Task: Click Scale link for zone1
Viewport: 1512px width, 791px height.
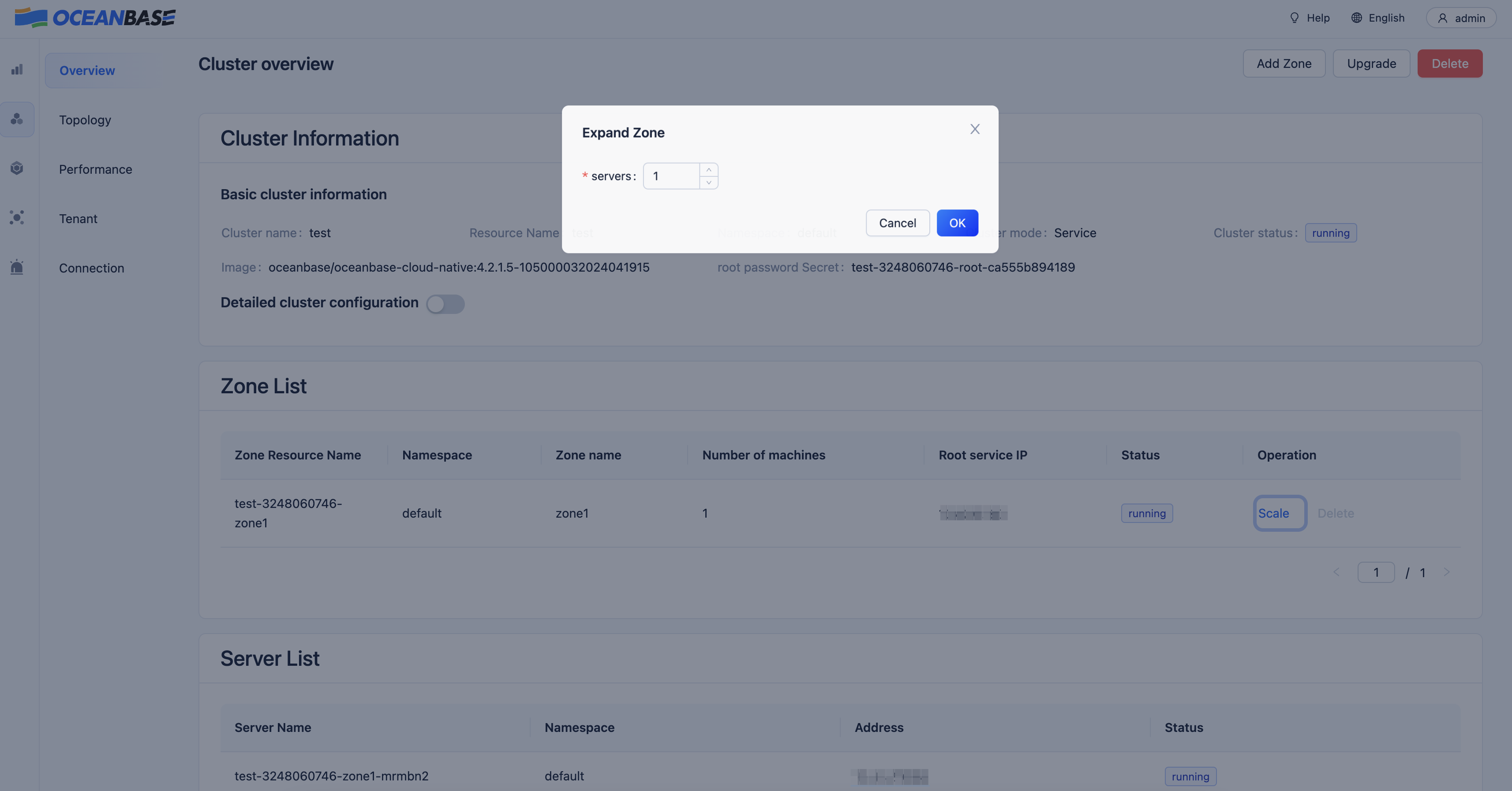Action: click(x=1274, y=514)
